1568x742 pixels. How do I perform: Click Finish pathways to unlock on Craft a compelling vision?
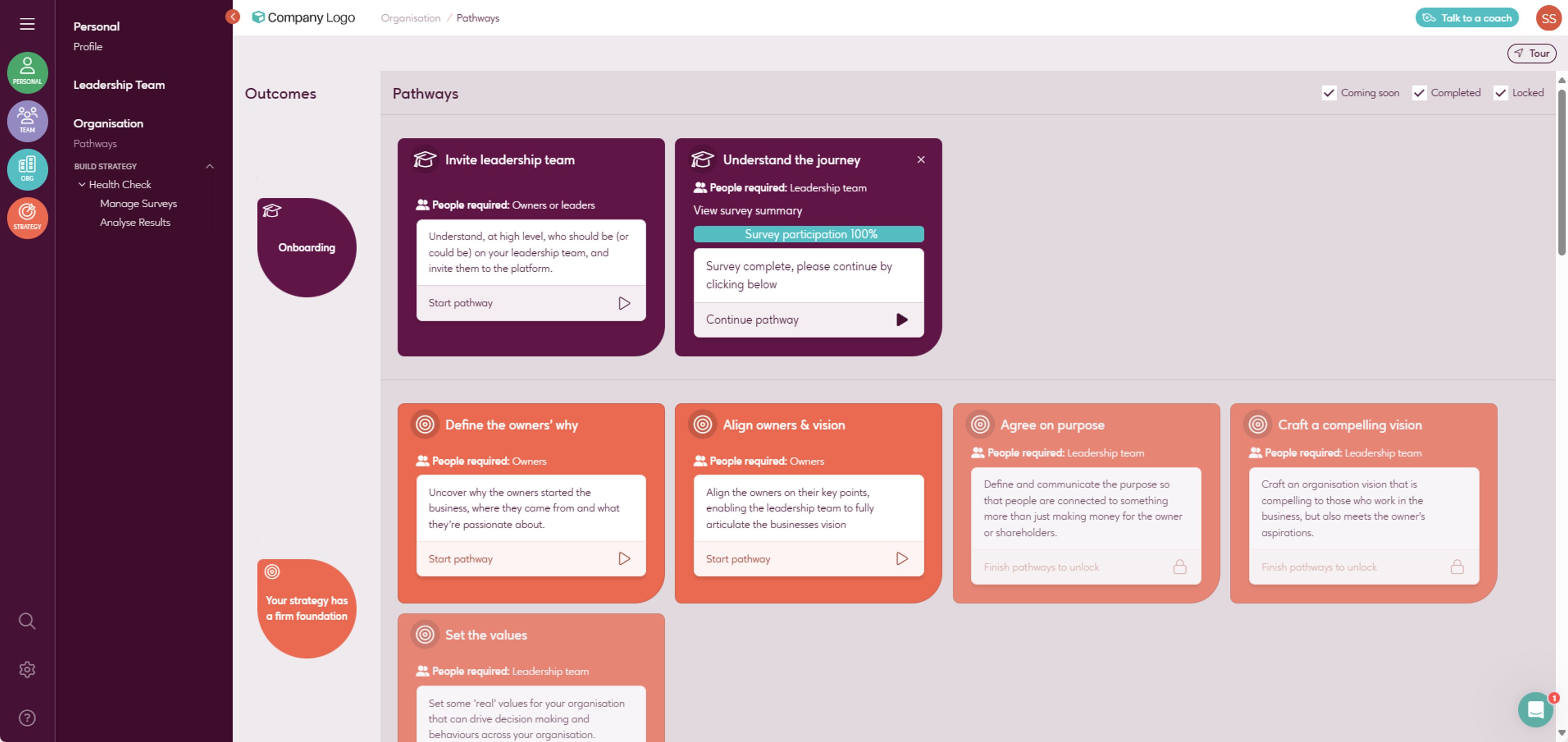coord(1319,567)
